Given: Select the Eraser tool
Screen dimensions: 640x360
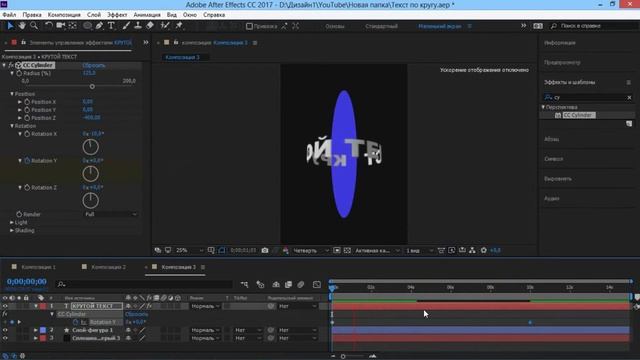Looking at the screenshot, I should 150,26.
